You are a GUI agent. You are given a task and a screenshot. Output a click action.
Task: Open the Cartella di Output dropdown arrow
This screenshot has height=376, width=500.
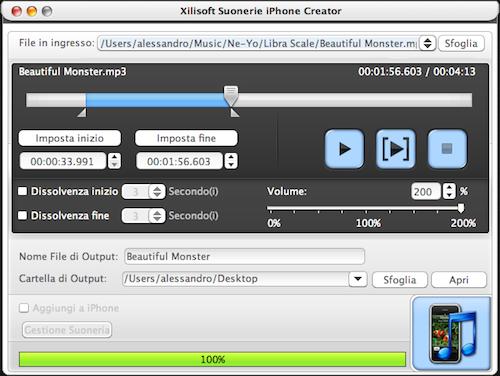(358, 279)
